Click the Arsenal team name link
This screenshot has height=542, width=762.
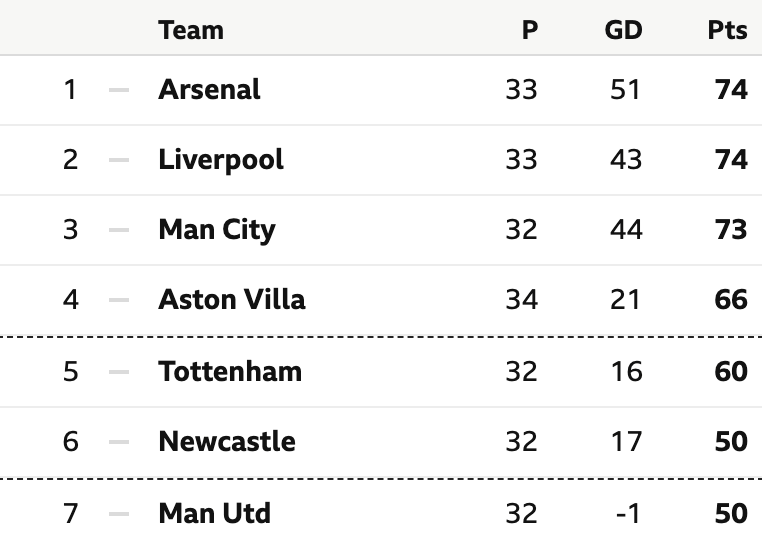click(x=209, y=89)
